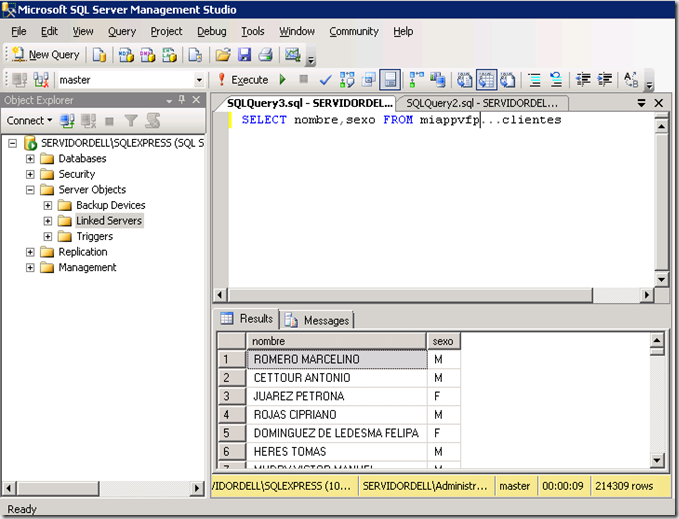Collapse the SERVIDORDELL\SQLEXPRESS server node
This screenshot has height=519, width=679.
tap(13, 143)
